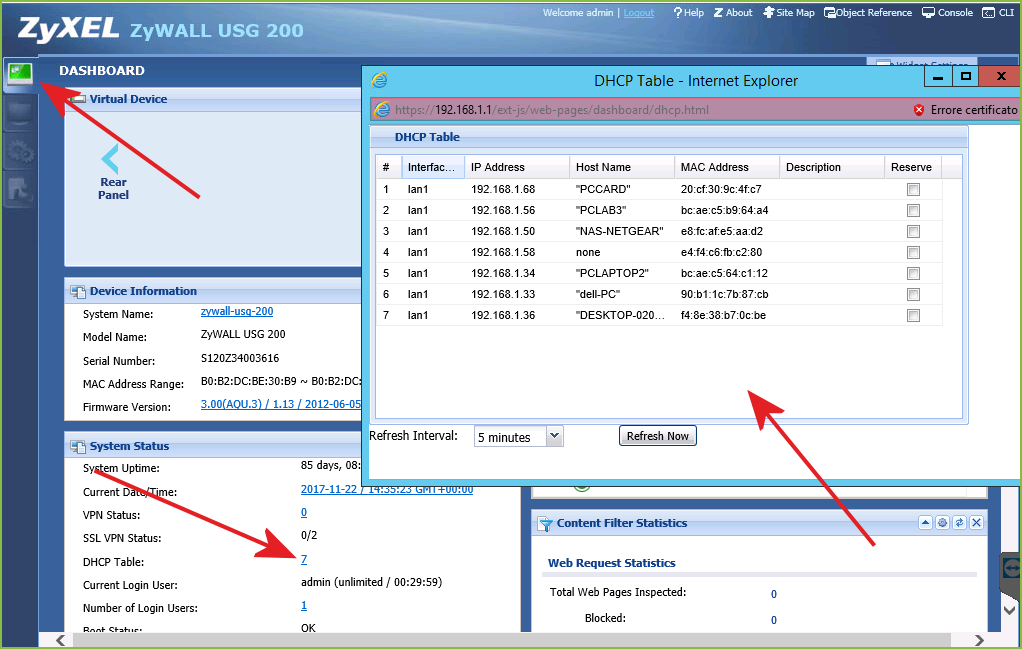Refresh the Content Filter Statistics widget
This screenshot has width=1022, height=649.
(959, 523)
